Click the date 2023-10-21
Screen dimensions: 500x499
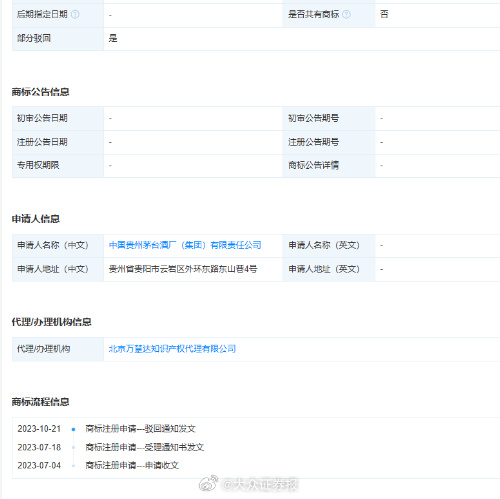tap(39, 429)
